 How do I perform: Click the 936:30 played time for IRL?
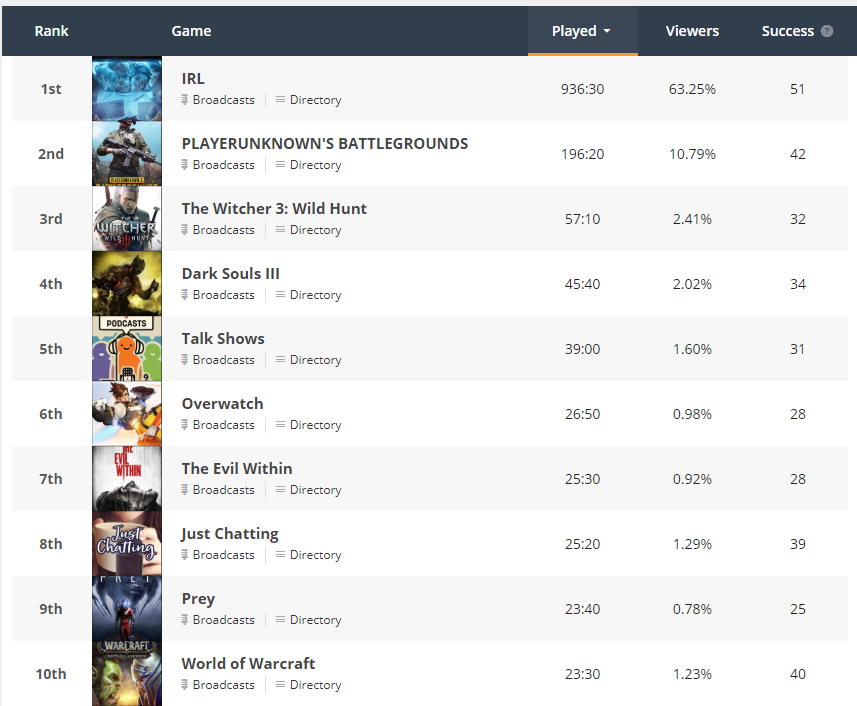[x=583, y=89]
